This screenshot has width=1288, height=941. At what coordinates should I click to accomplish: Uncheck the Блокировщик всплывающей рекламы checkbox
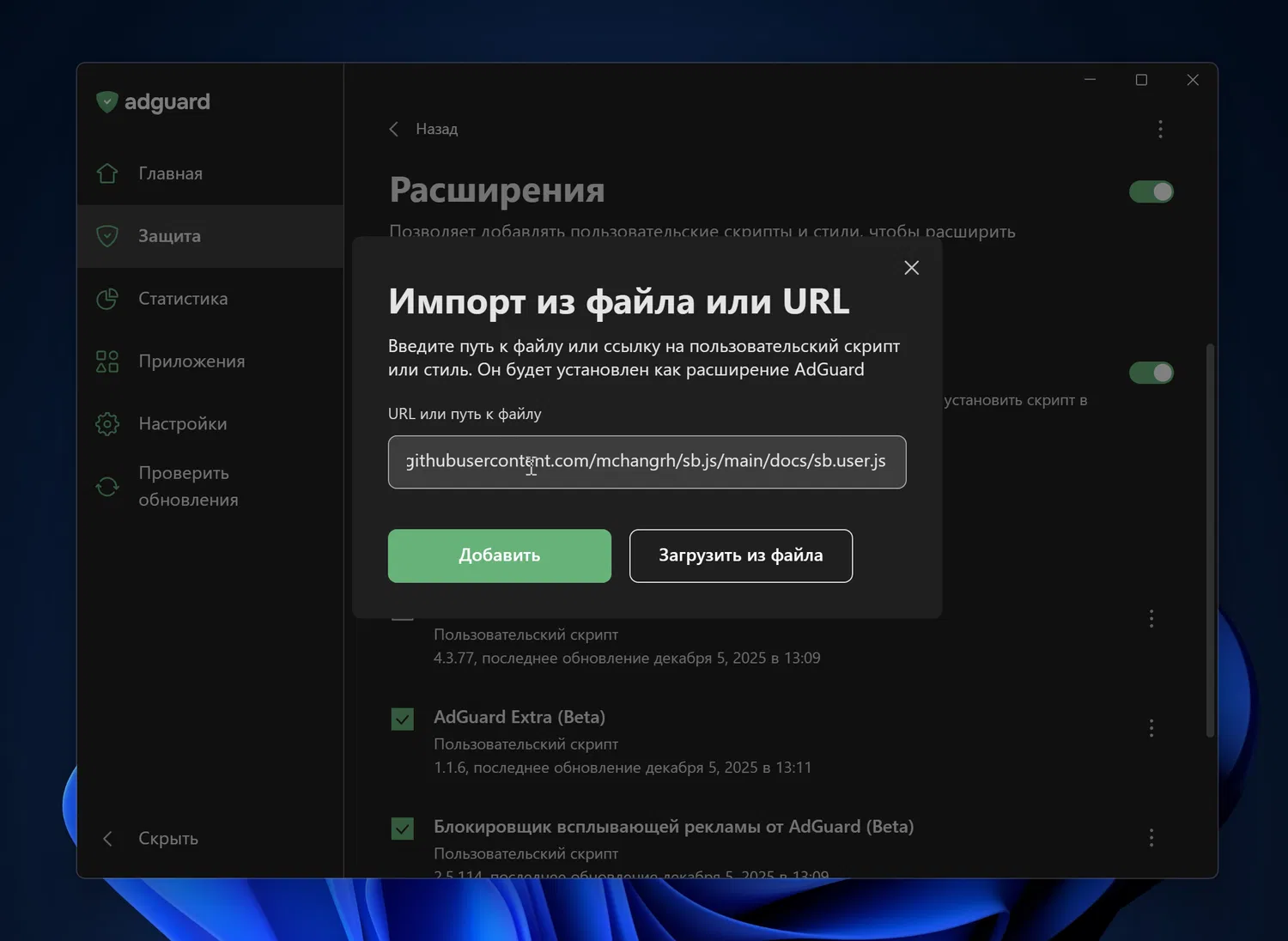click(402, 829)
